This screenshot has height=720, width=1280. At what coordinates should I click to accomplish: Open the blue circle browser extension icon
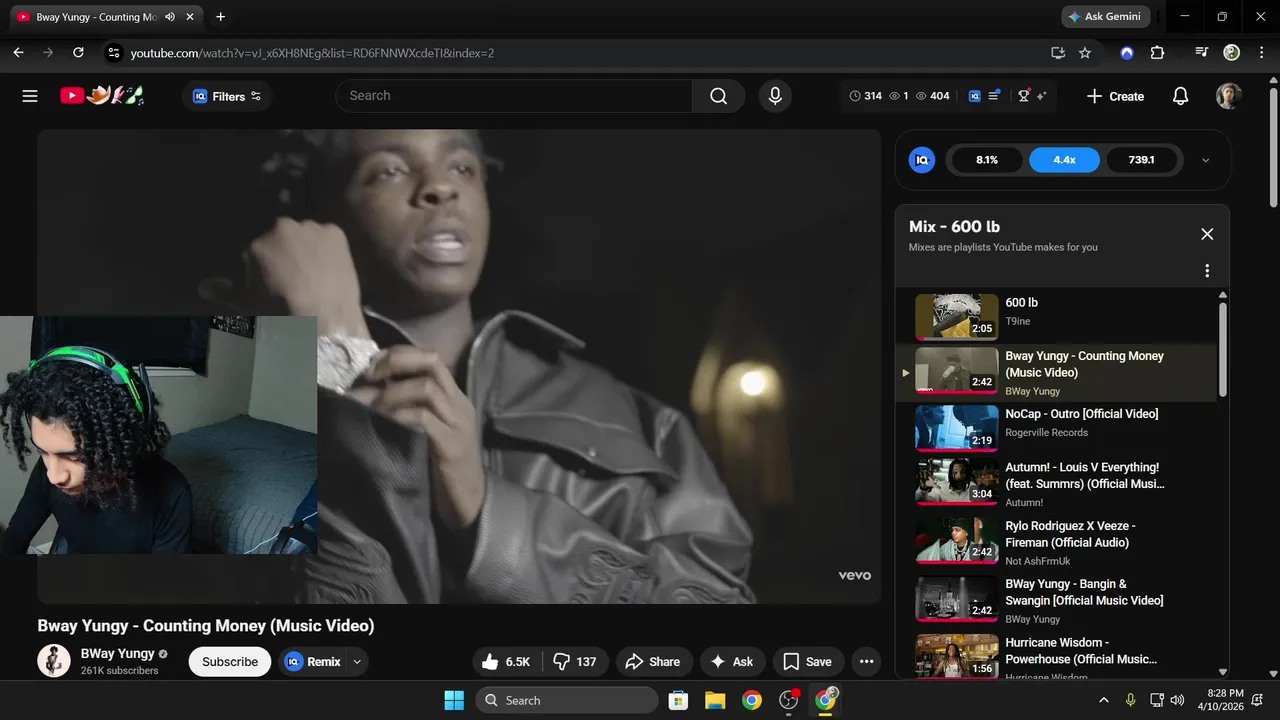click(x=1127, y=53)
